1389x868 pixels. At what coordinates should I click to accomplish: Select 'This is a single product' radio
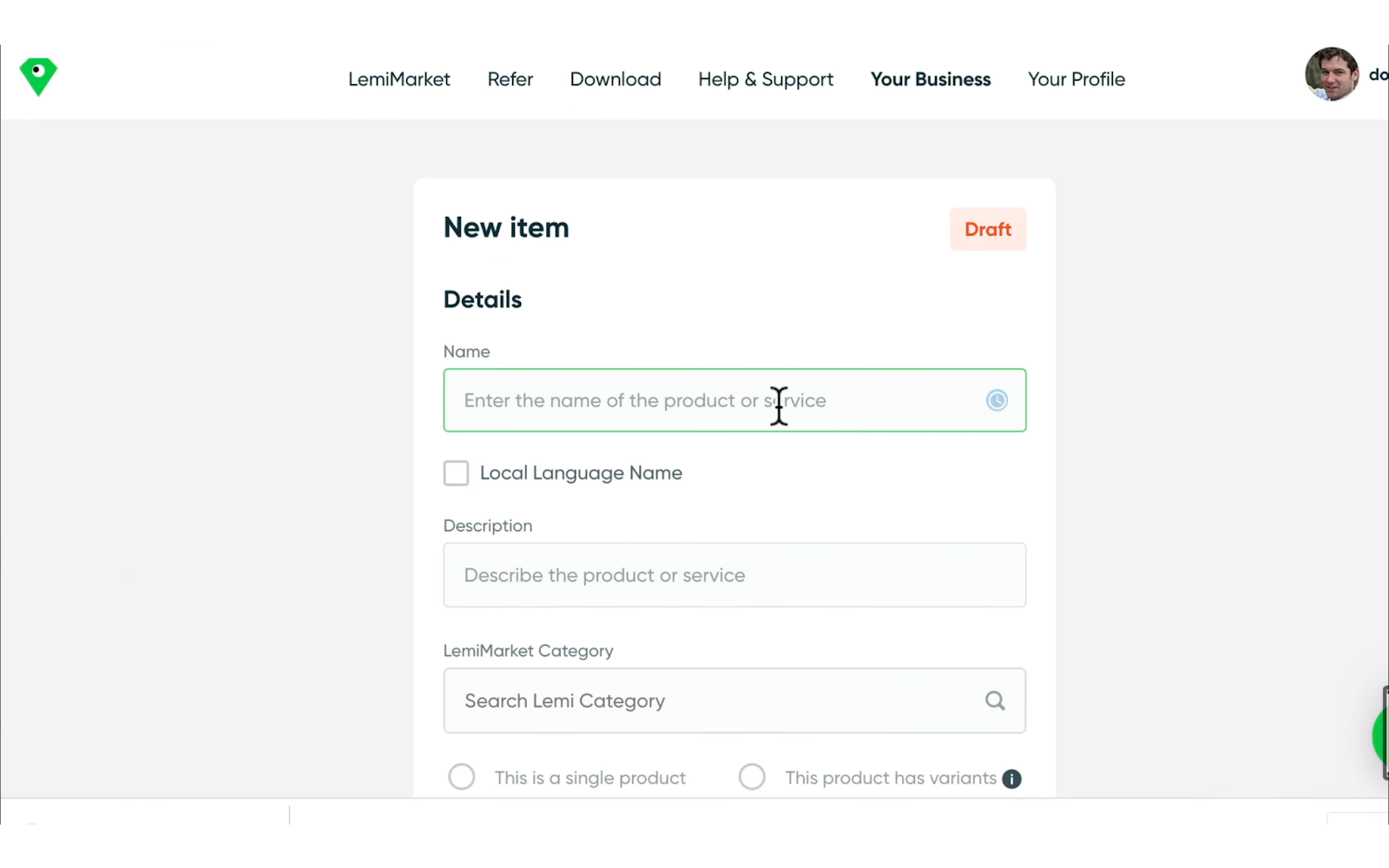tap(462, 777)
